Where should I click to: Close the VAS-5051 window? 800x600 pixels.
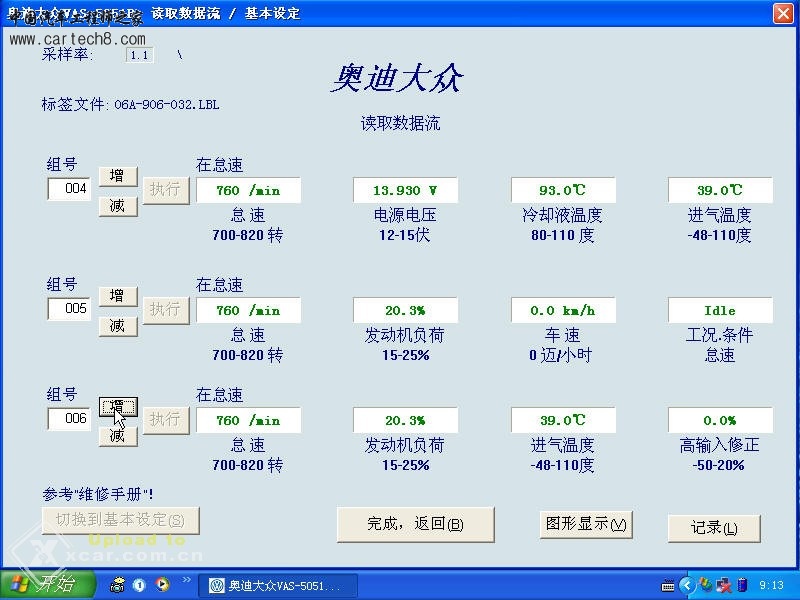[x=783, y=13]
